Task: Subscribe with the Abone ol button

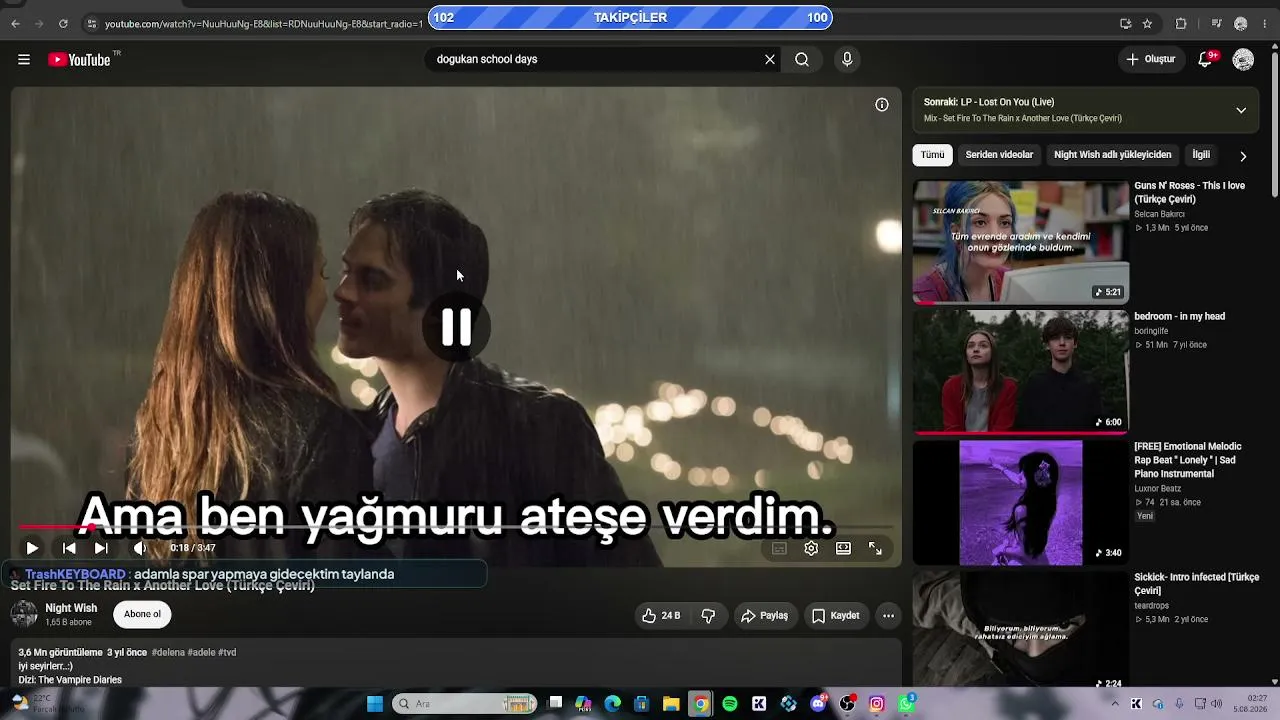Action: [142, 614]
